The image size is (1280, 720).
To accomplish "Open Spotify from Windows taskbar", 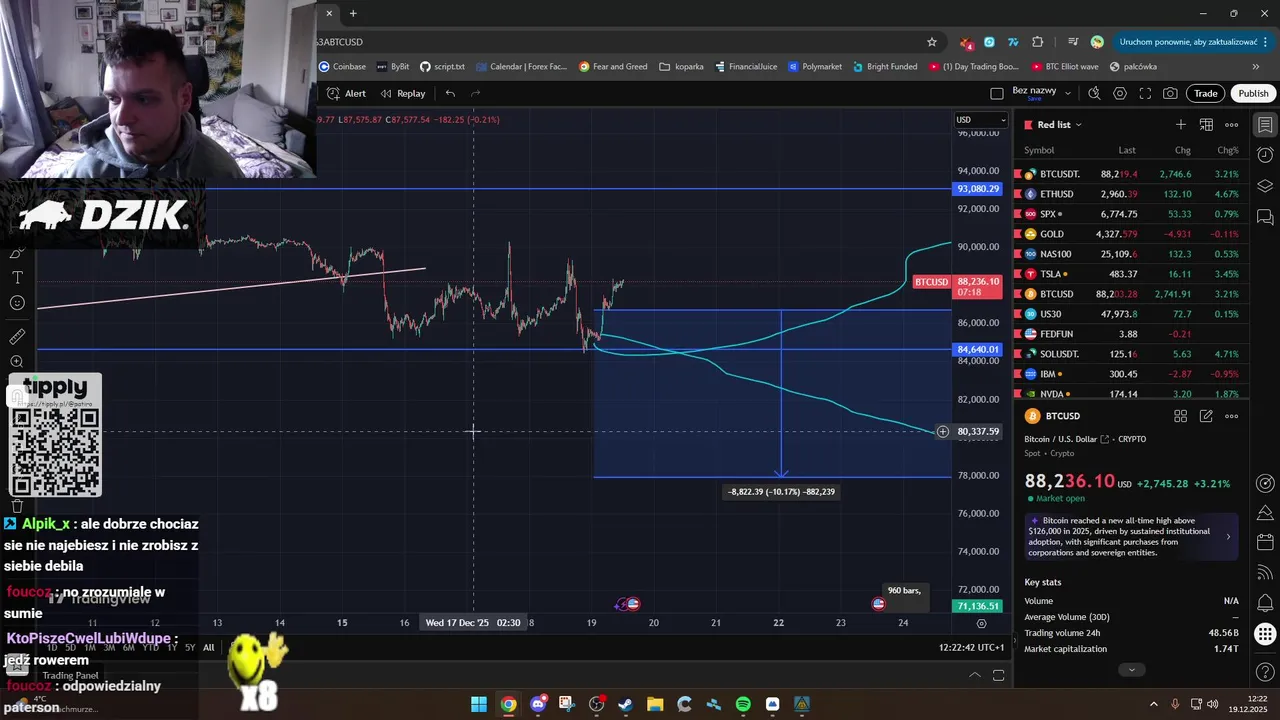I will pyautogui.click(x=743, y=704).
